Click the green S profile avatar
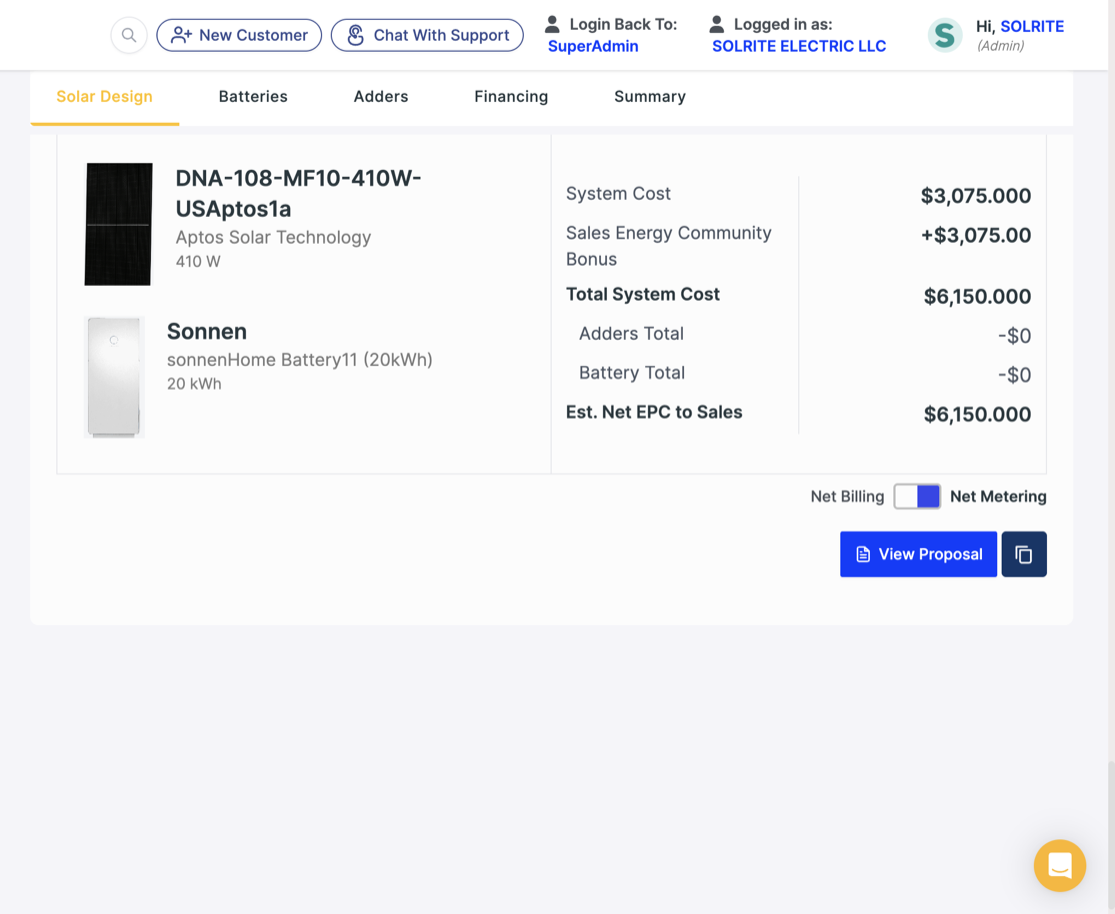 click(945, 35)
